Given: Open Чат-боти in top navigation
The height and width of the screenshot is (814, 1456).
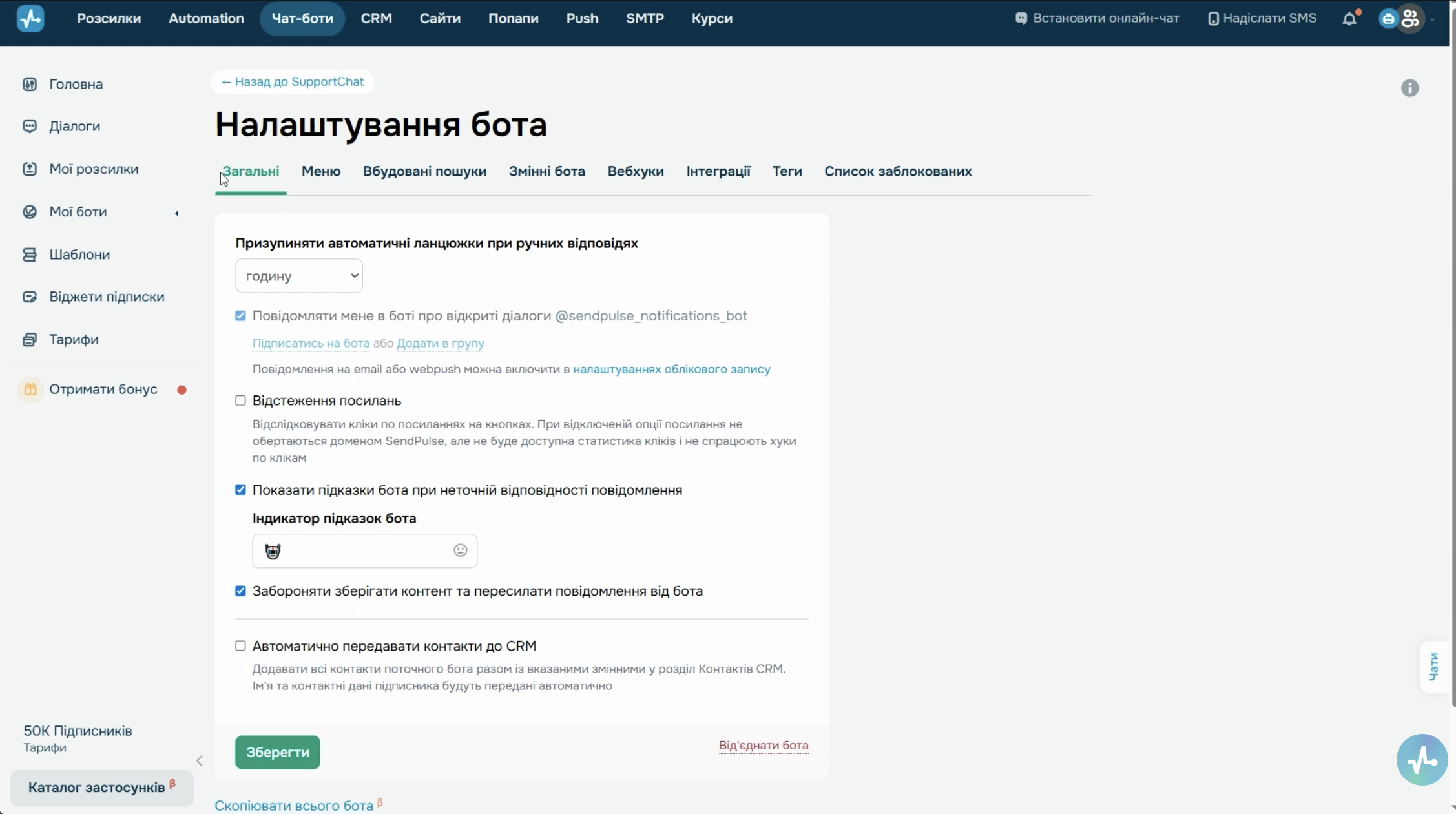Looking at the screenshot, I should click(302, 18).
